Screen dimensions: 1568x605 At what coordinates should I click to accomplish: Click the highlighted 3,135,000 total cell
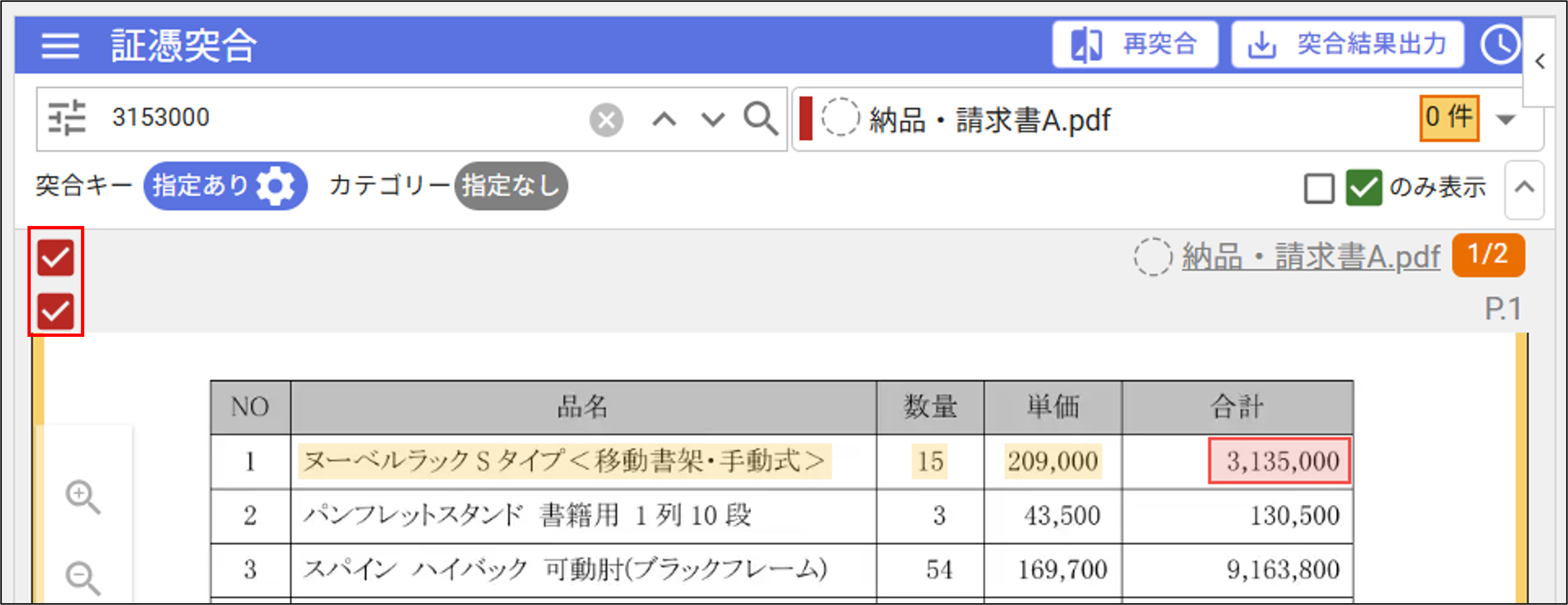(x=1279, y=461)
